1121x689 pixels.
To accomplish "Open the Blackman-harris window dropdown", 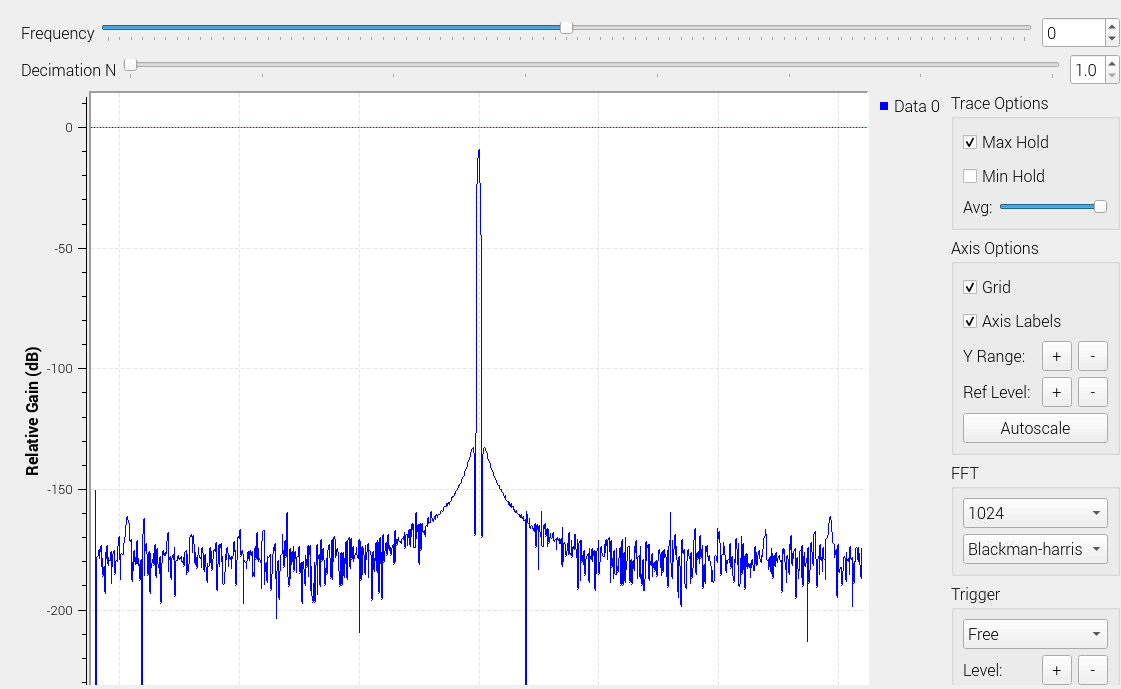I will click(x=1035, y=548).
